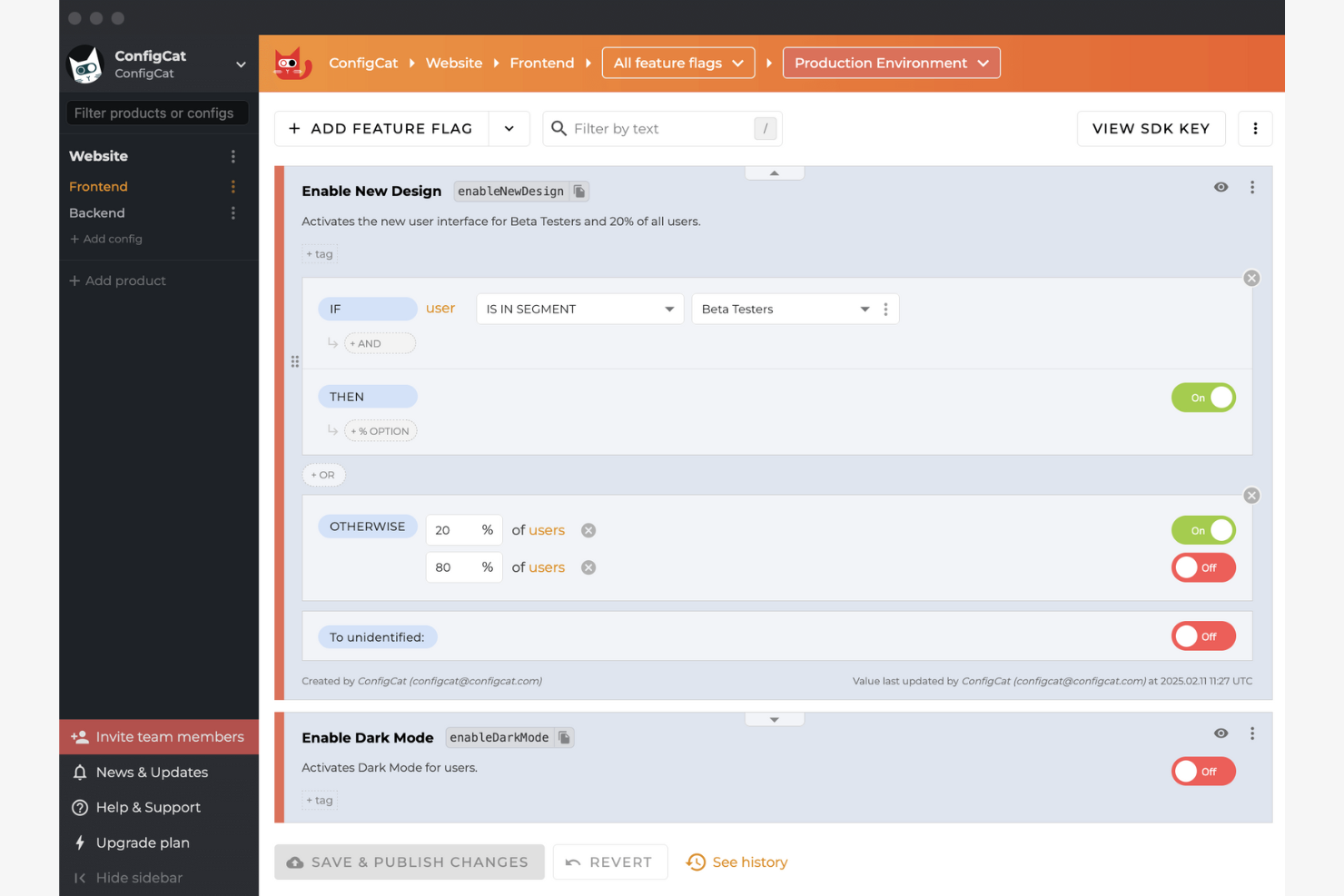Screen dimensions: 1344x896
Task: Add a new config in sidebar
Action: click(x=106, y=239)
